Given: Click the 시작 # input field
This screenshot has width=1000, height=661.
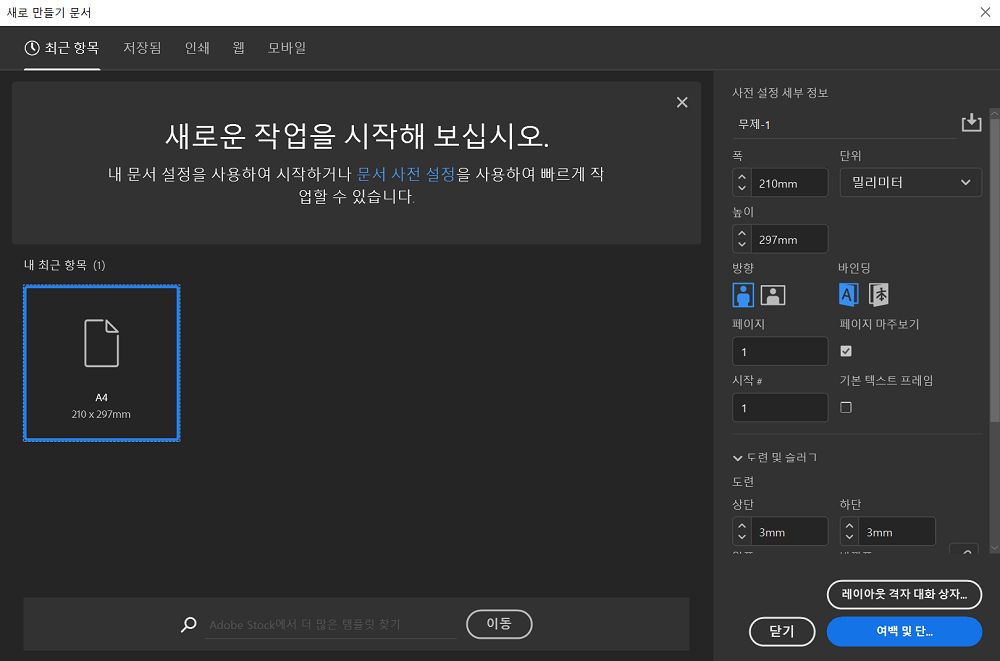Looking at the screenshot, I should (780, 408).
